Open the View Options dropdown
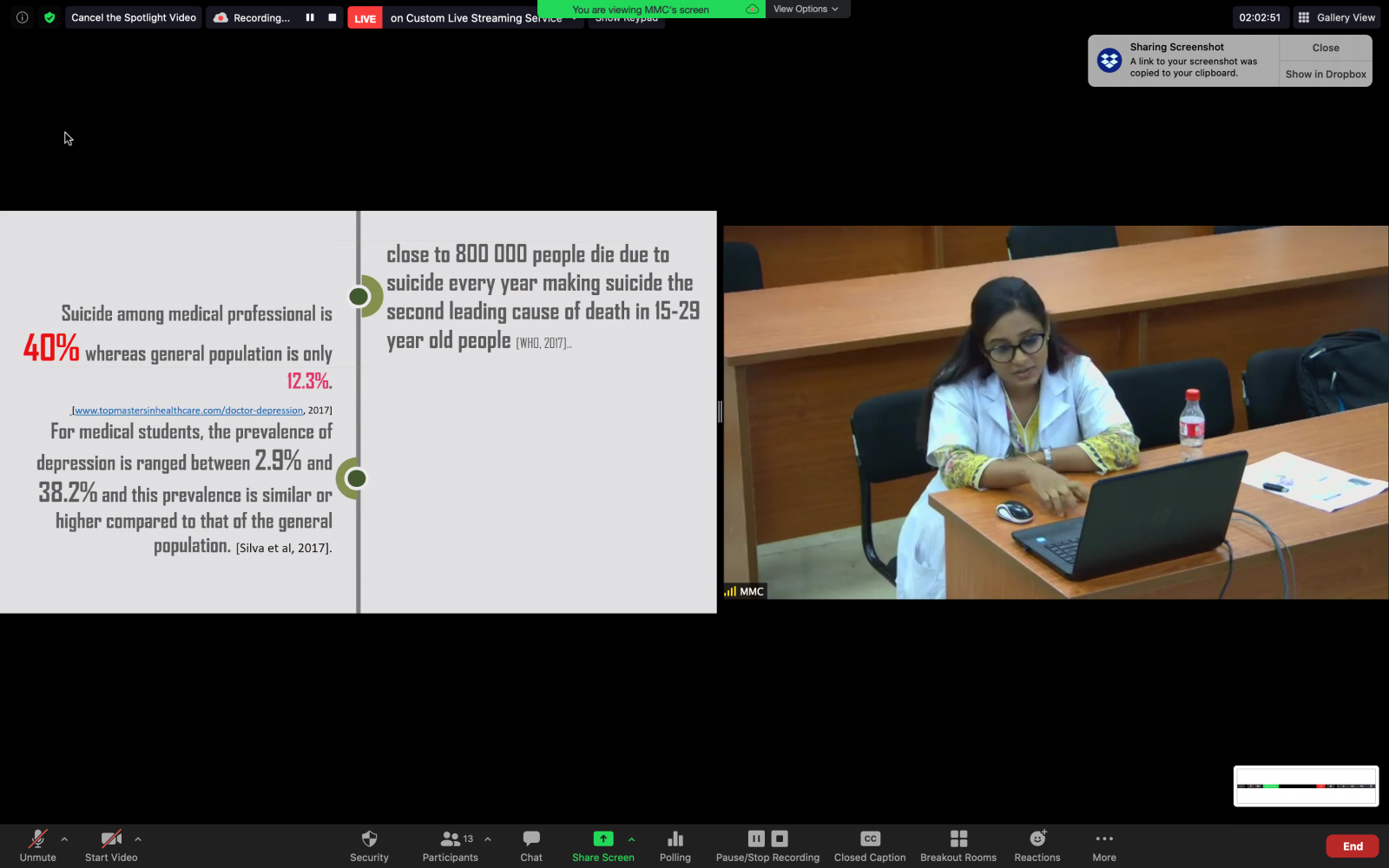 (806, 9)
